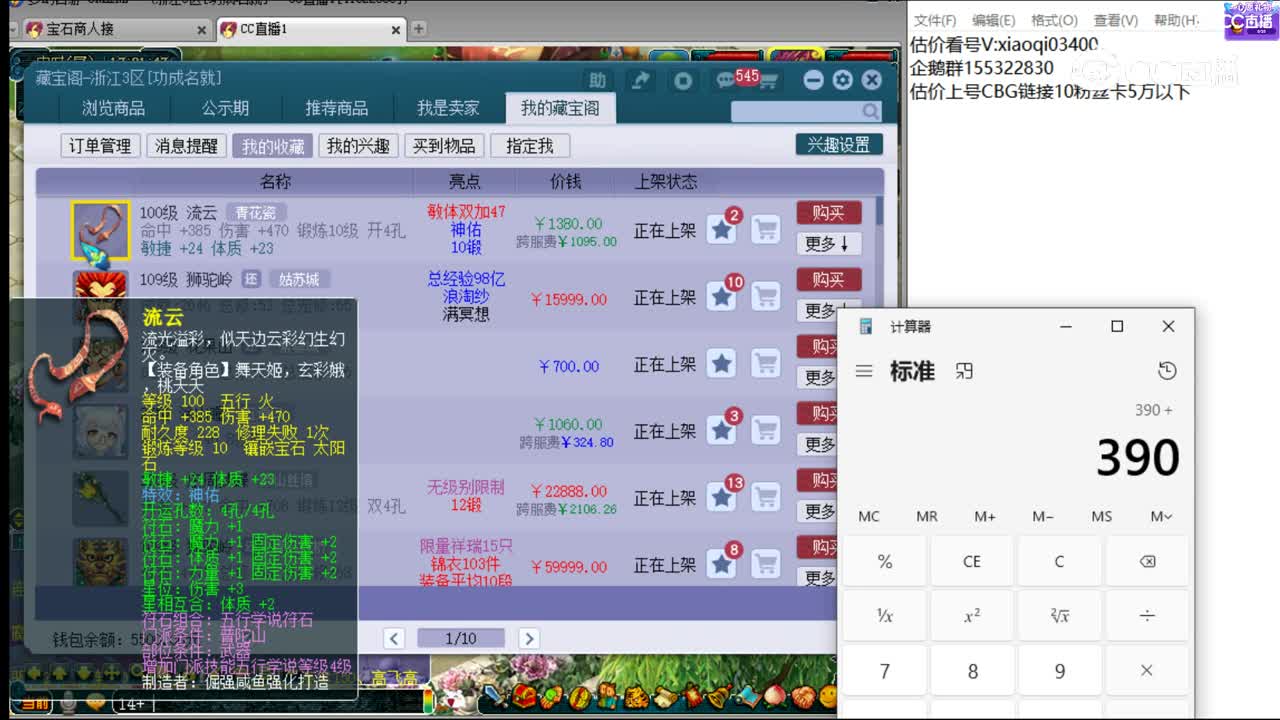Add ¥22888.00 item to shopping cart
Image resolution: width=1280 pixels, height=720 pixels.
click(x=766, y=498)
